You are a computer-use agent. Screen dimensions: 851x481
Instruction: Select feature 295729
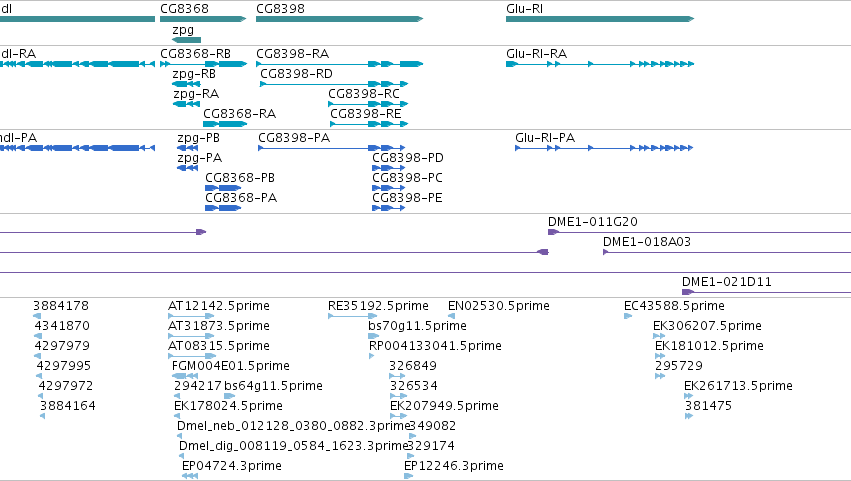679,366
